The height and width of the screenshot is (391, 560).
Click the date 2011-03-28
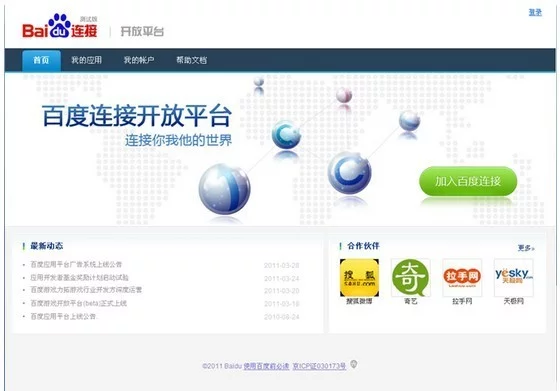click(282, 265)
